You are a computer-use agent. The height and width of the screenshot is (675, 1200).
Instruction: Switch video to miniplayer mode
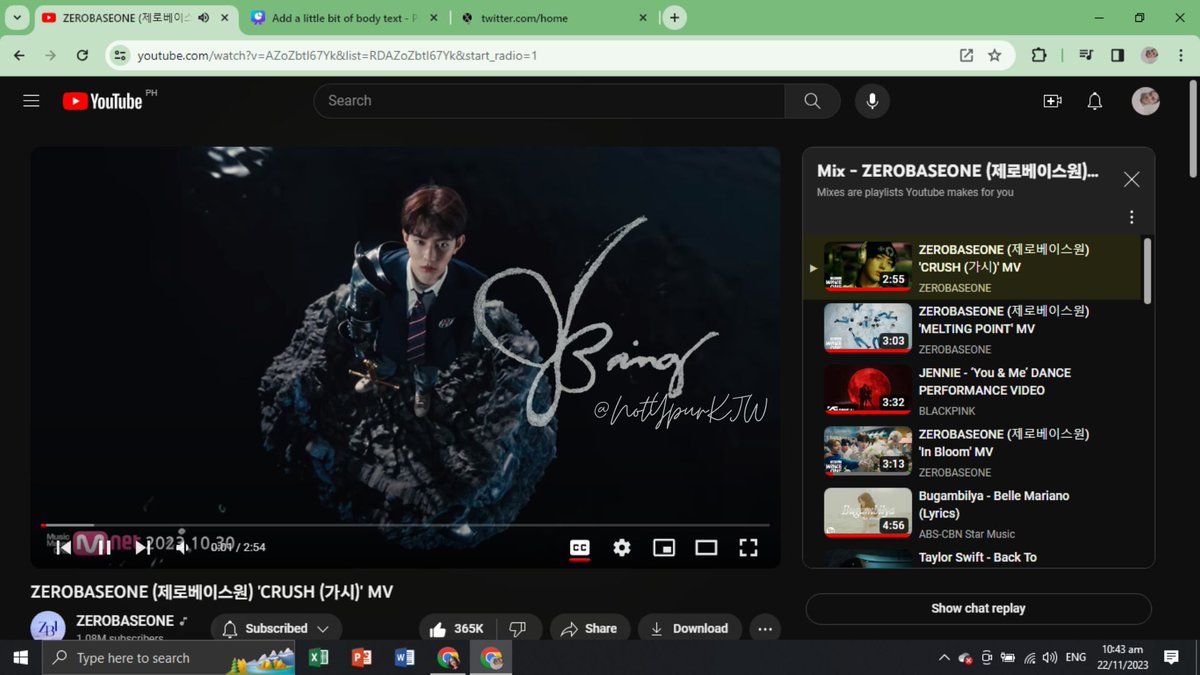pyautogui.click(x=664, y=547)
